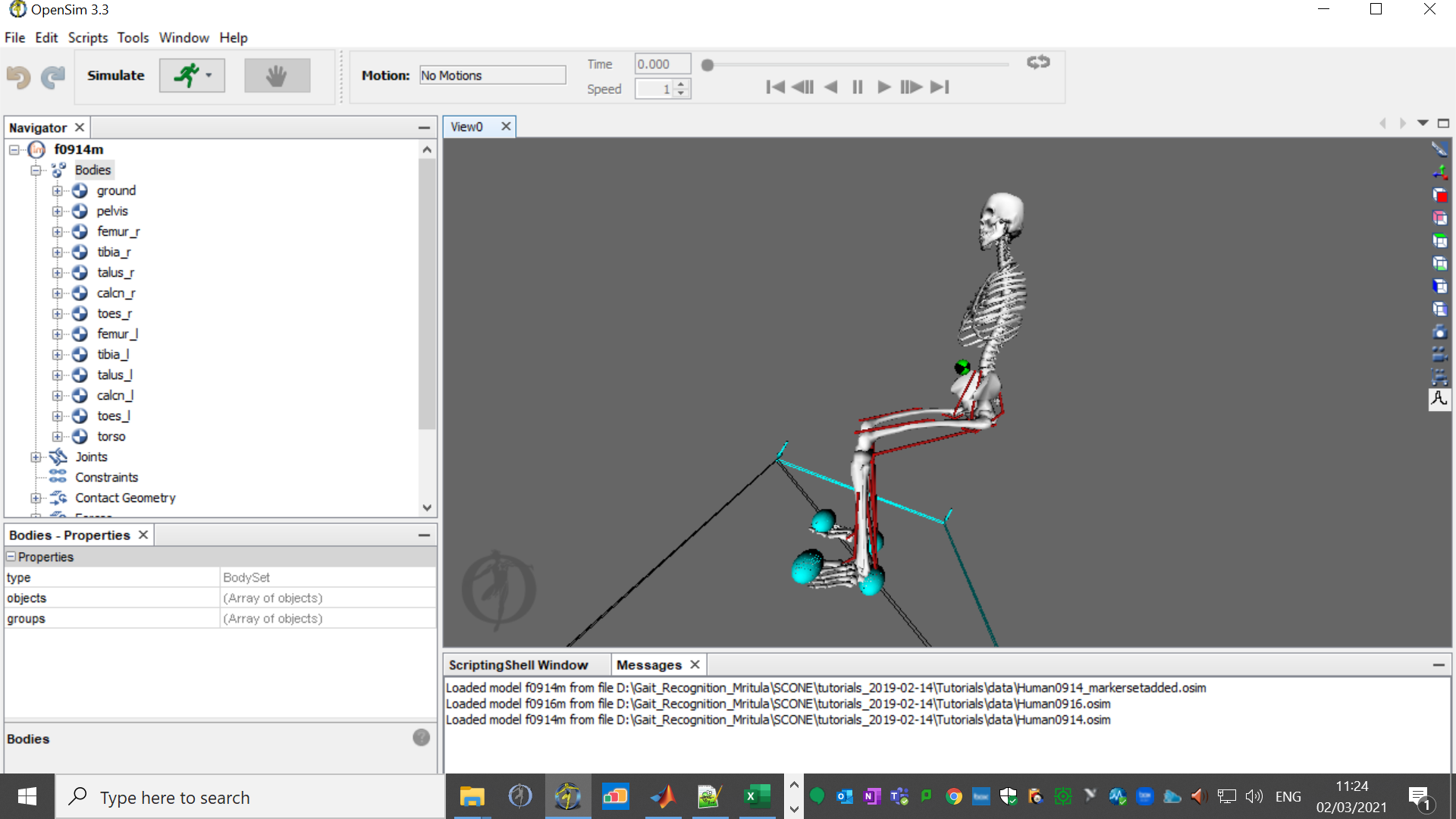1456x819 pixels.
Task: Click the objects property value
Action: coord(328,598)
